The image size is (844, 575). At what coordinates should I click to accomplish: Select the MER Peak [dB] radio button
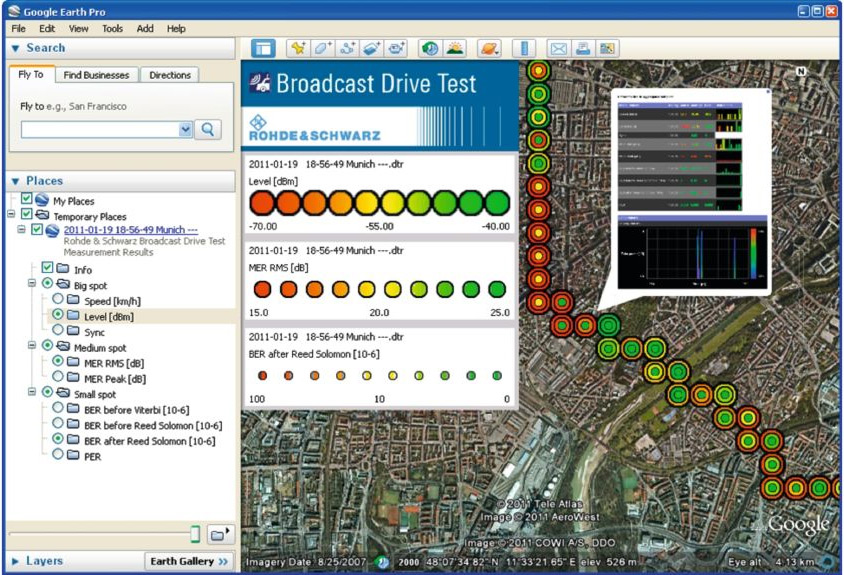(58, 376)
